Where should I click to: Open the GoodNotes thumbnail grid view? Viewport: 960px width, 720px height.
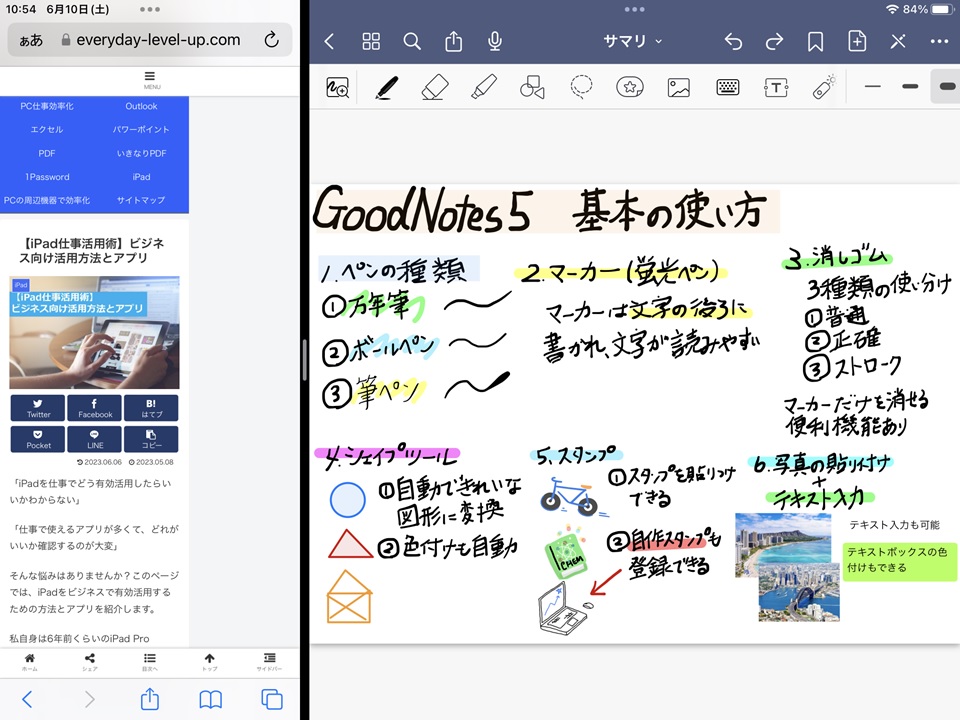(x=371, y=41)
